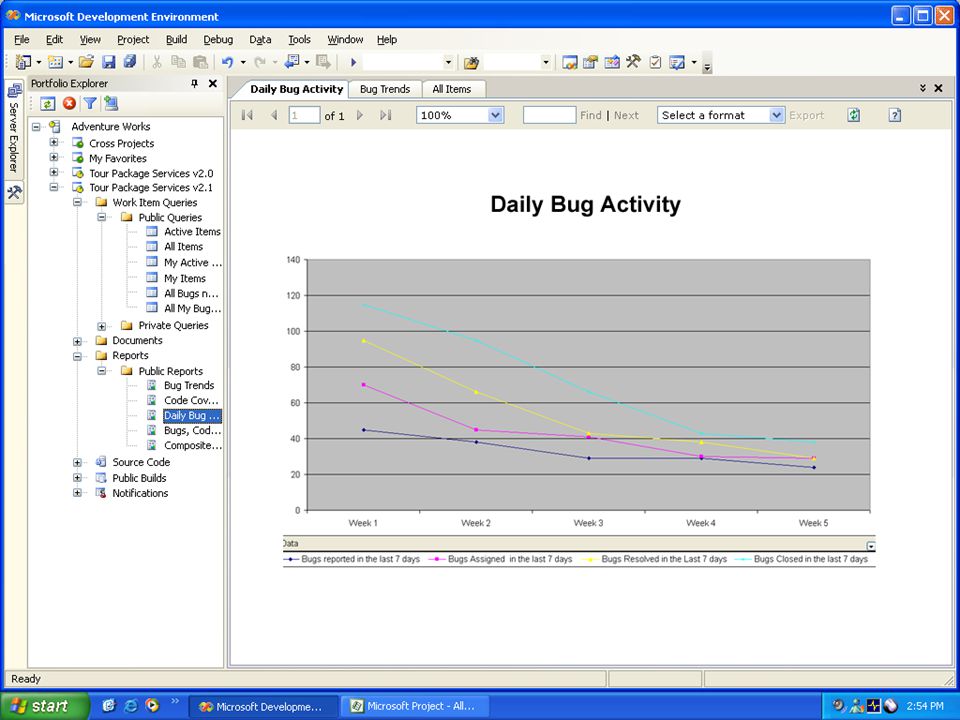Expand the Cross Projects node
The image size is (960, 720).
point(54,143)
